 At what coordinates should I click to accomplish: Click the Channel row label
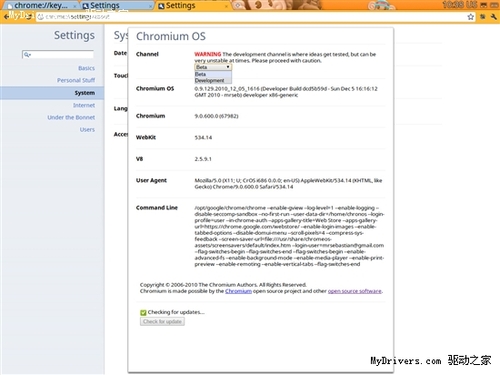tap(147, 54)
